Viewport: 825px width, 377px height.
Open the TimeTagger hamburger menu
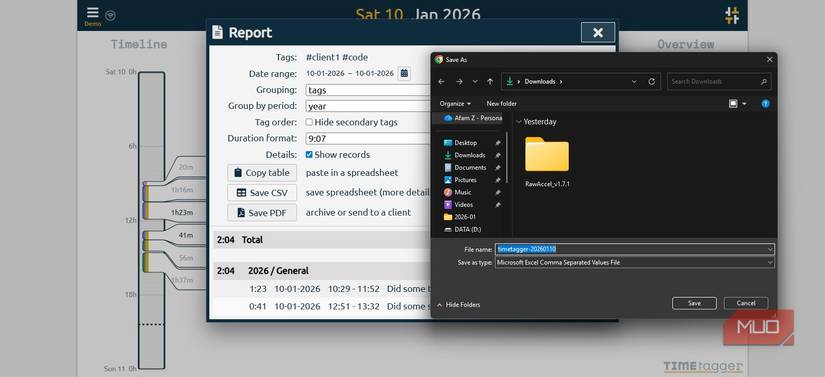(93, 13)
